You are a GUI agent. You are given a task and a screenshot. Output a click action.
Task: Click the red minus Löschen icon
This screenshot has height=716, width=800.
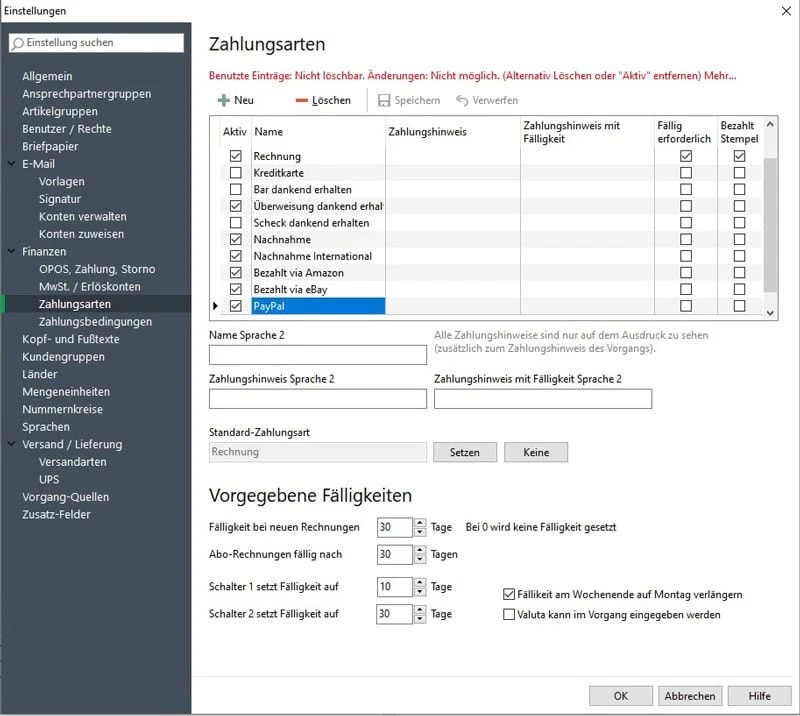click(x=302, y=101)
